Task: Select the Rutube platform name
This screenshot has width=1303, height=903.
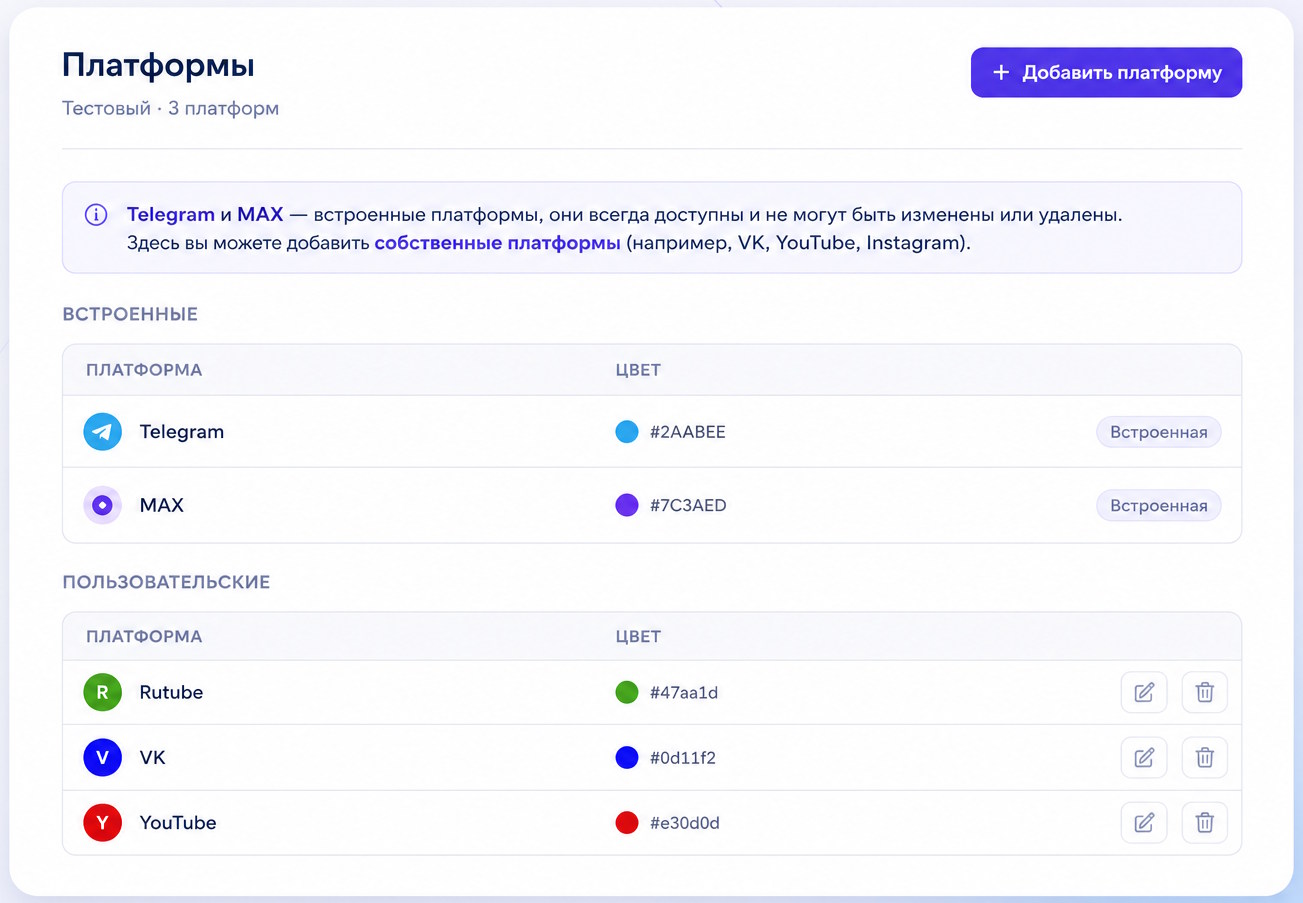Action: point(171,692)
